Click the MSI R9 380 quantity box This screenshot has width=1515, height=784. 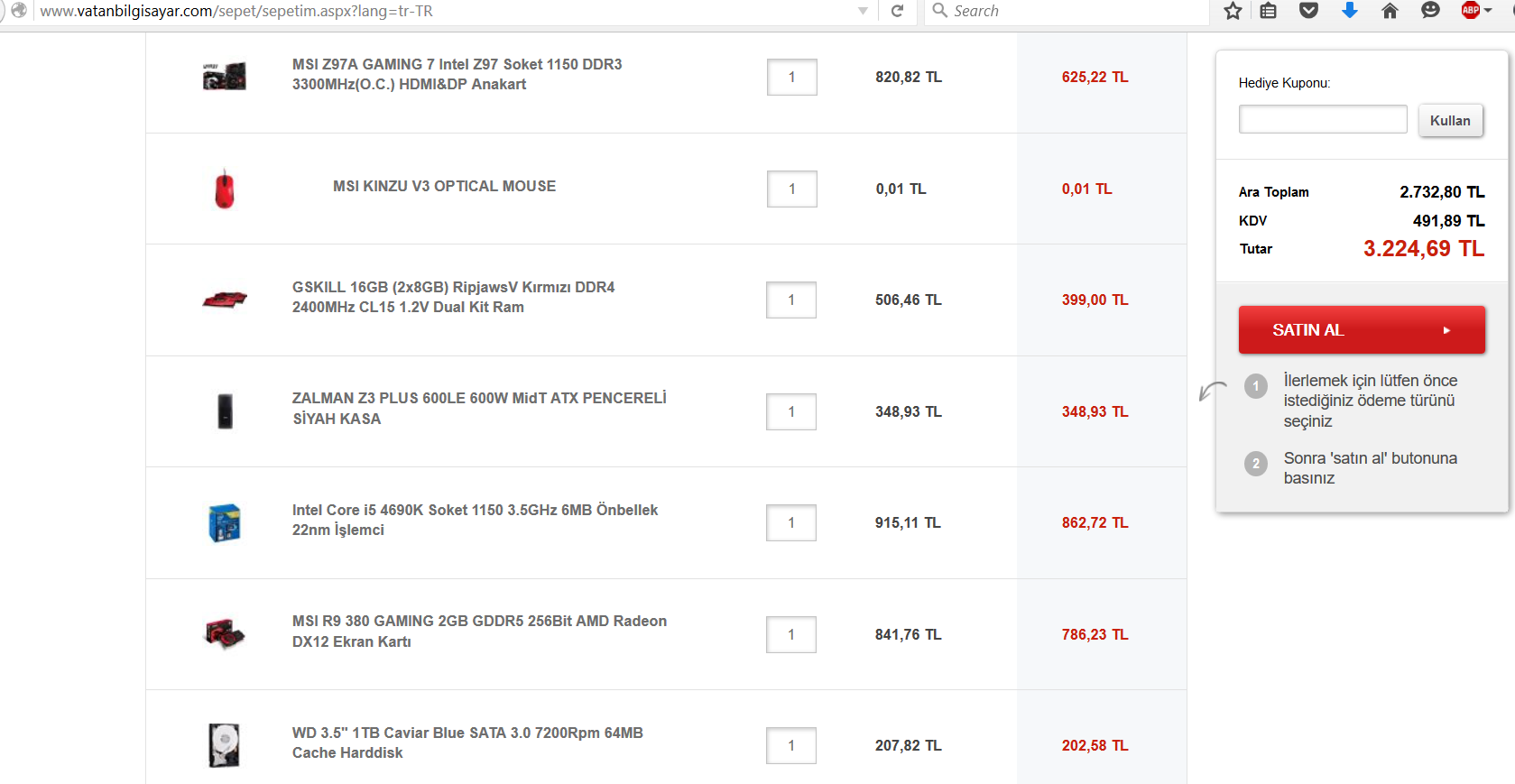[791, 634]
